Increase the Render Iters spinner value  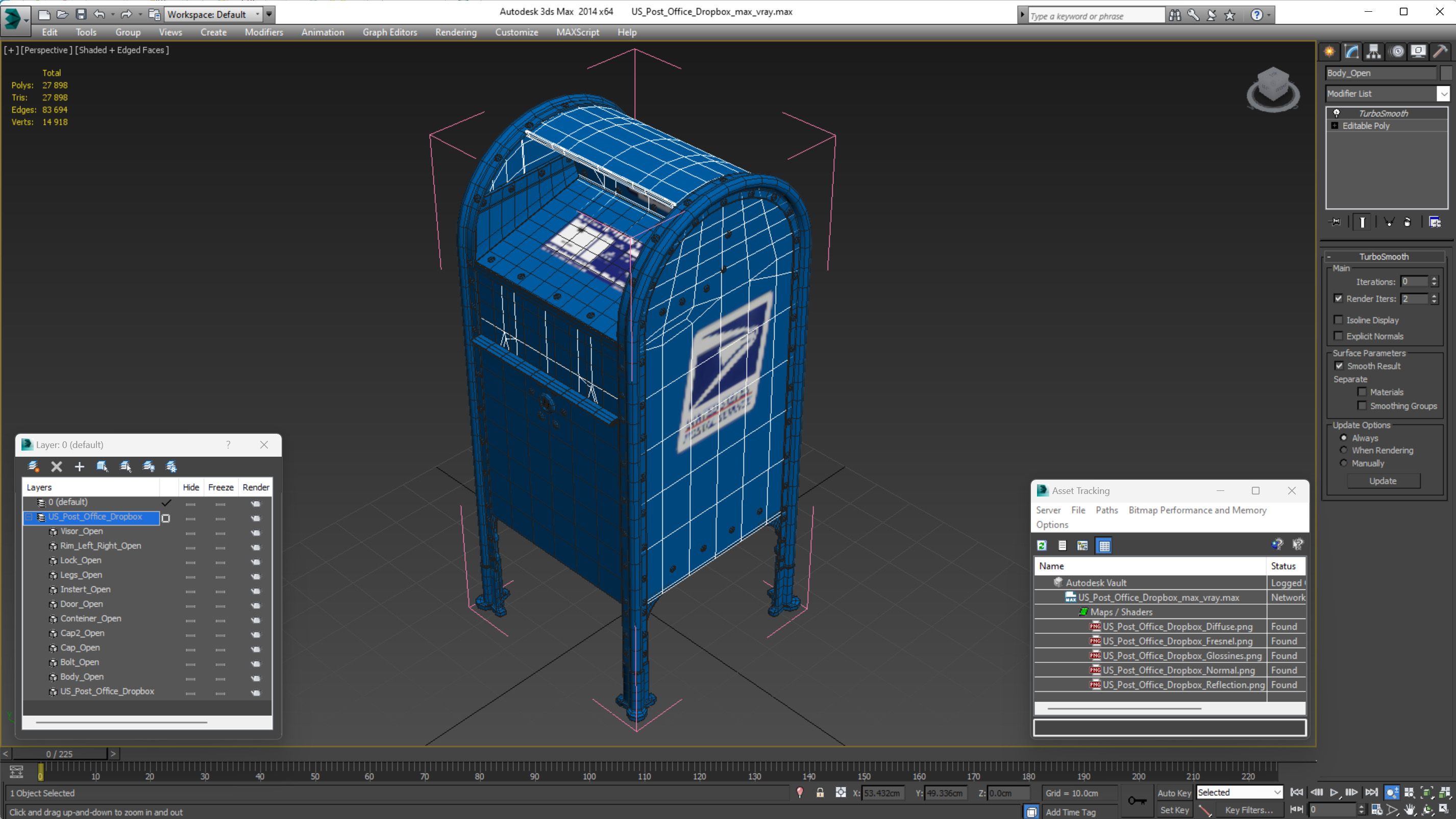pos(1434,295)
